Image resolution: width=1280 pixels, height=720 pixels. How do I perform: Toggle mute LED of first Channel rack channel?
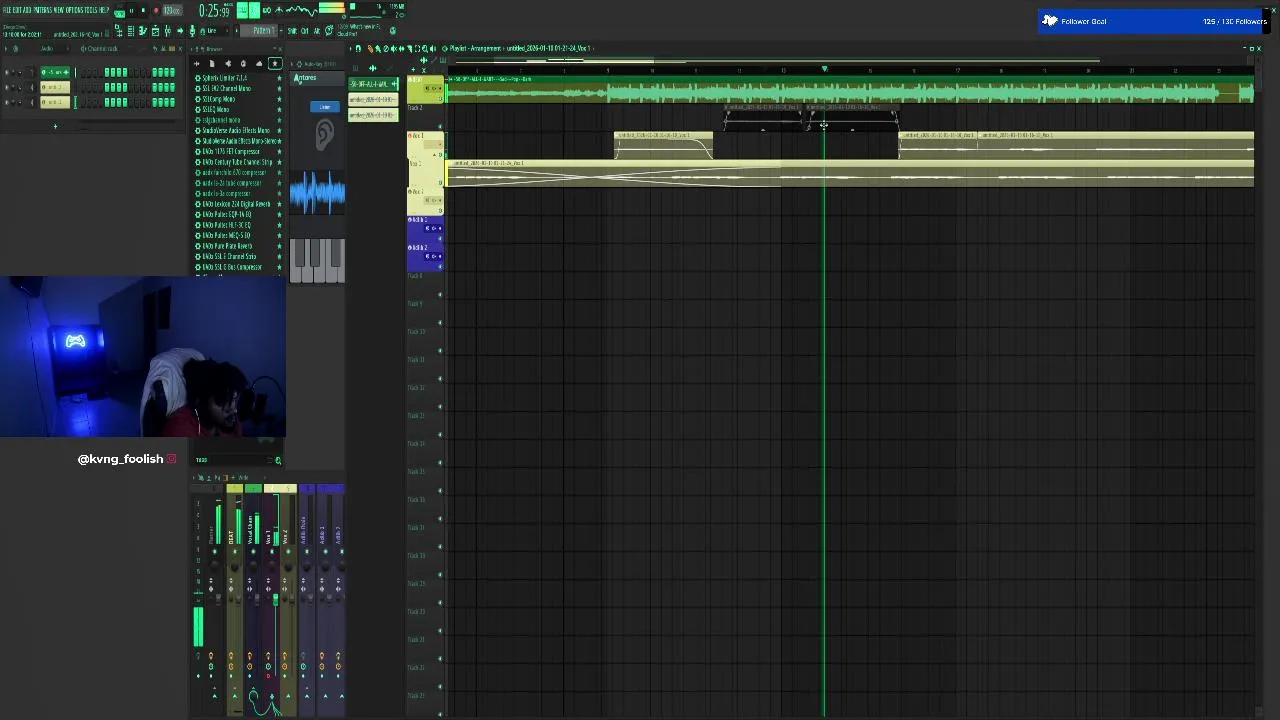pyautogui.click(x=7, y=72)
